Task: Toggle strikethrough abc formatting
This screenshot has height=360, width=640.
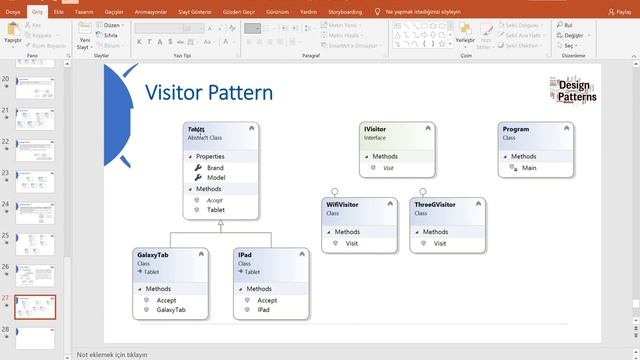Action: point(180,42)
